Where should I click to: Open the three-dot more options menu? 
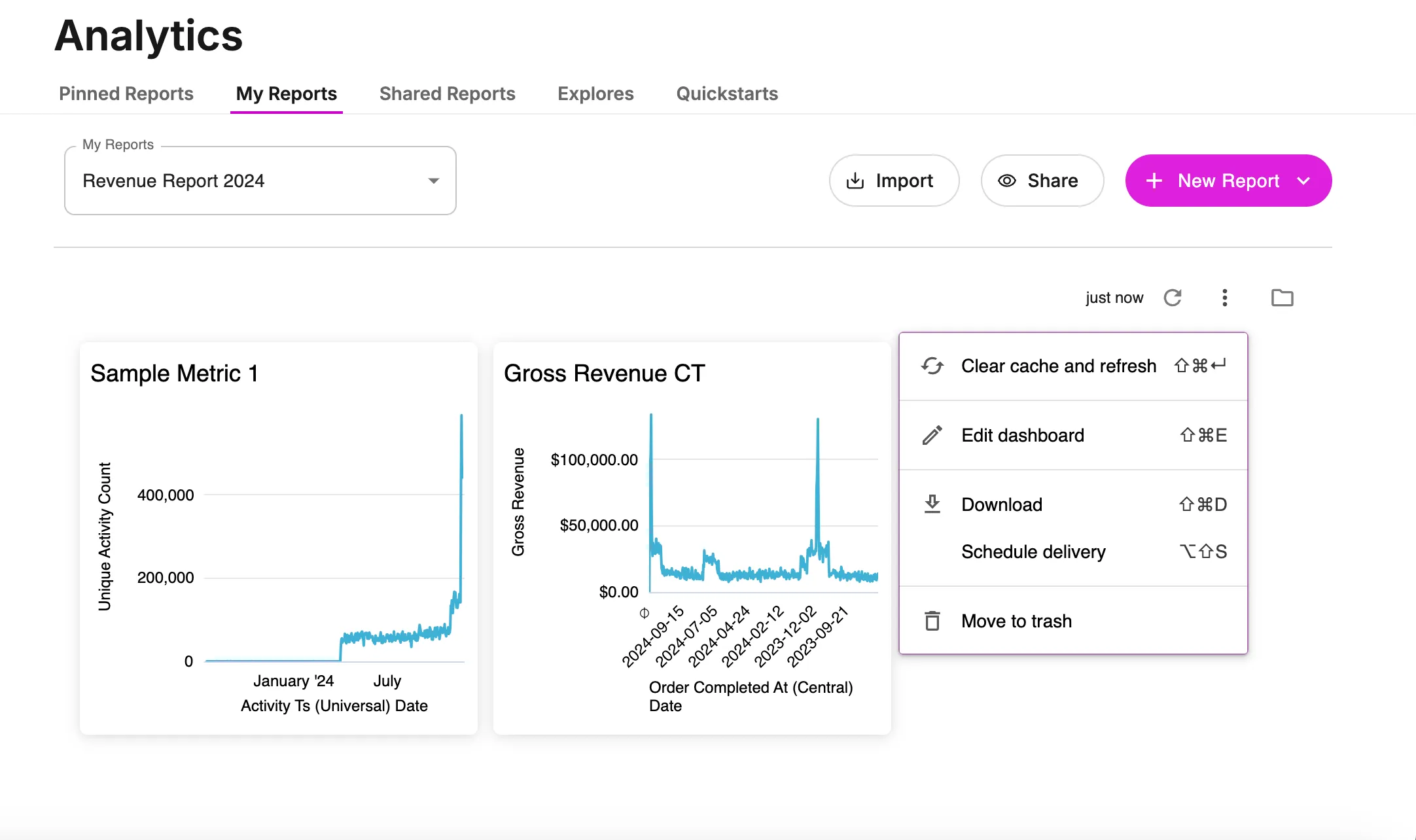(1225, 298)
